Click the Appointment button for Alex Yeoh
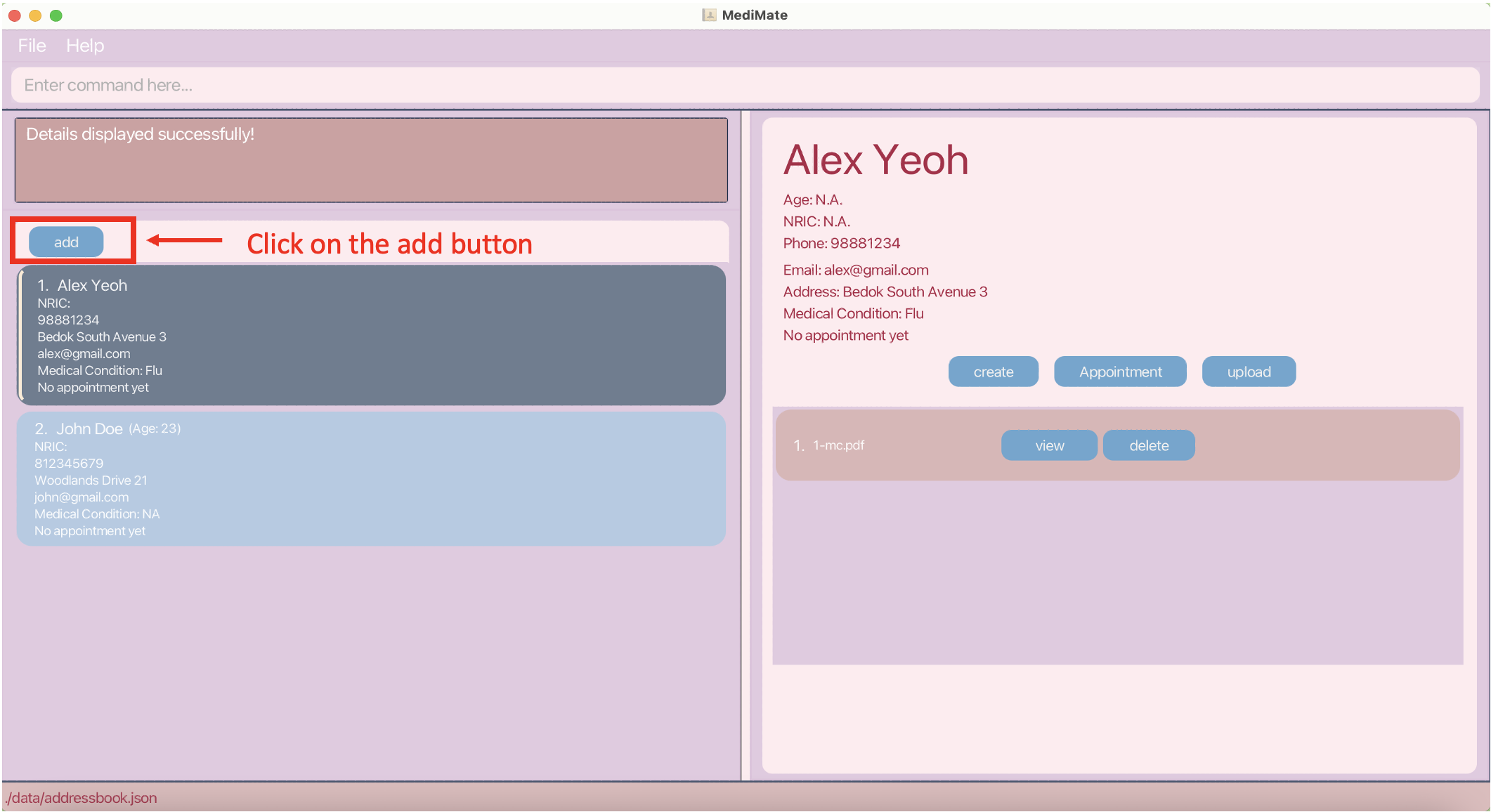The width and height of the screenshot is (1491, 812). coord(1121,371)
